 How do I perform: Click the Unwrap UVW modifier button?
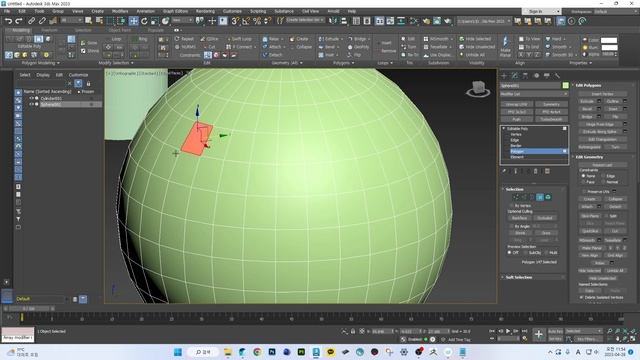coord(517,104)
